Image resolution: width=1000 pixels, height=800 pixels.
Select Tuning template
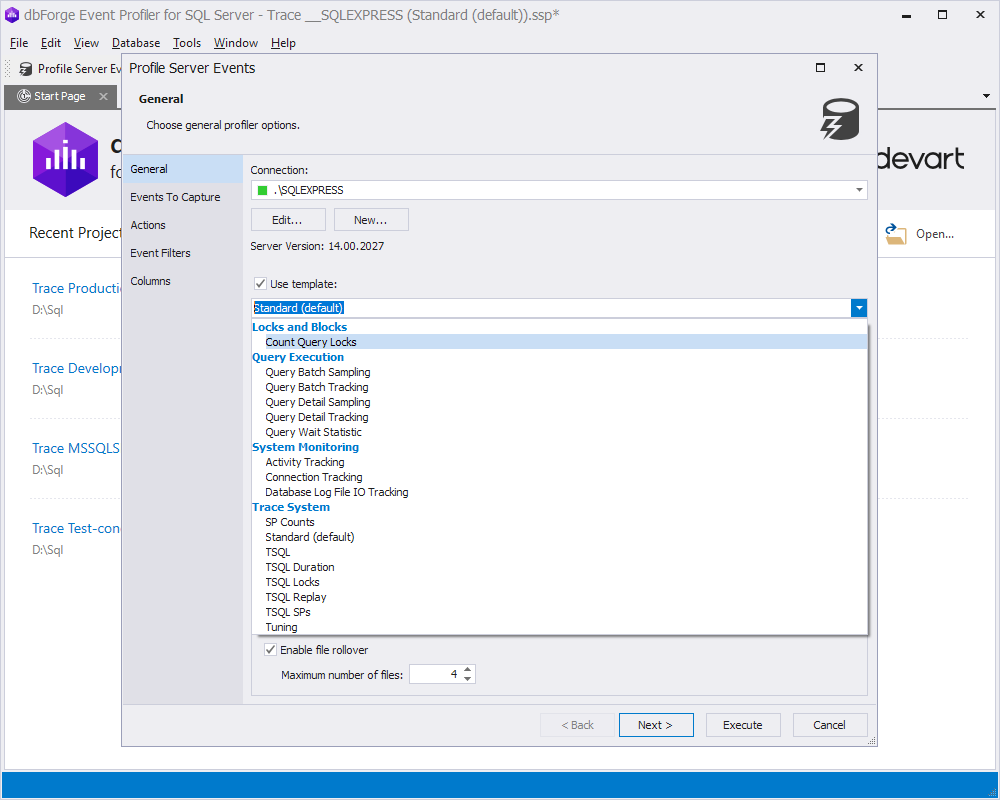click(x=560, y=627)
